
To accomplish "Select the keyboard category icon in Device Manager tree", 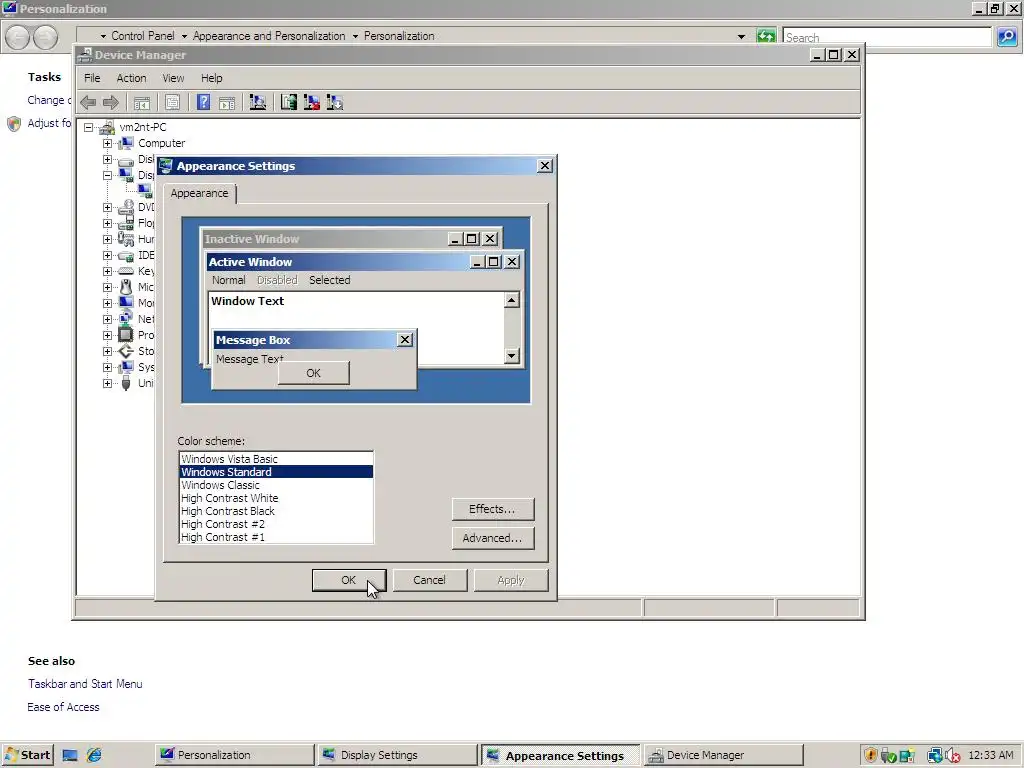I will (126, 271).
